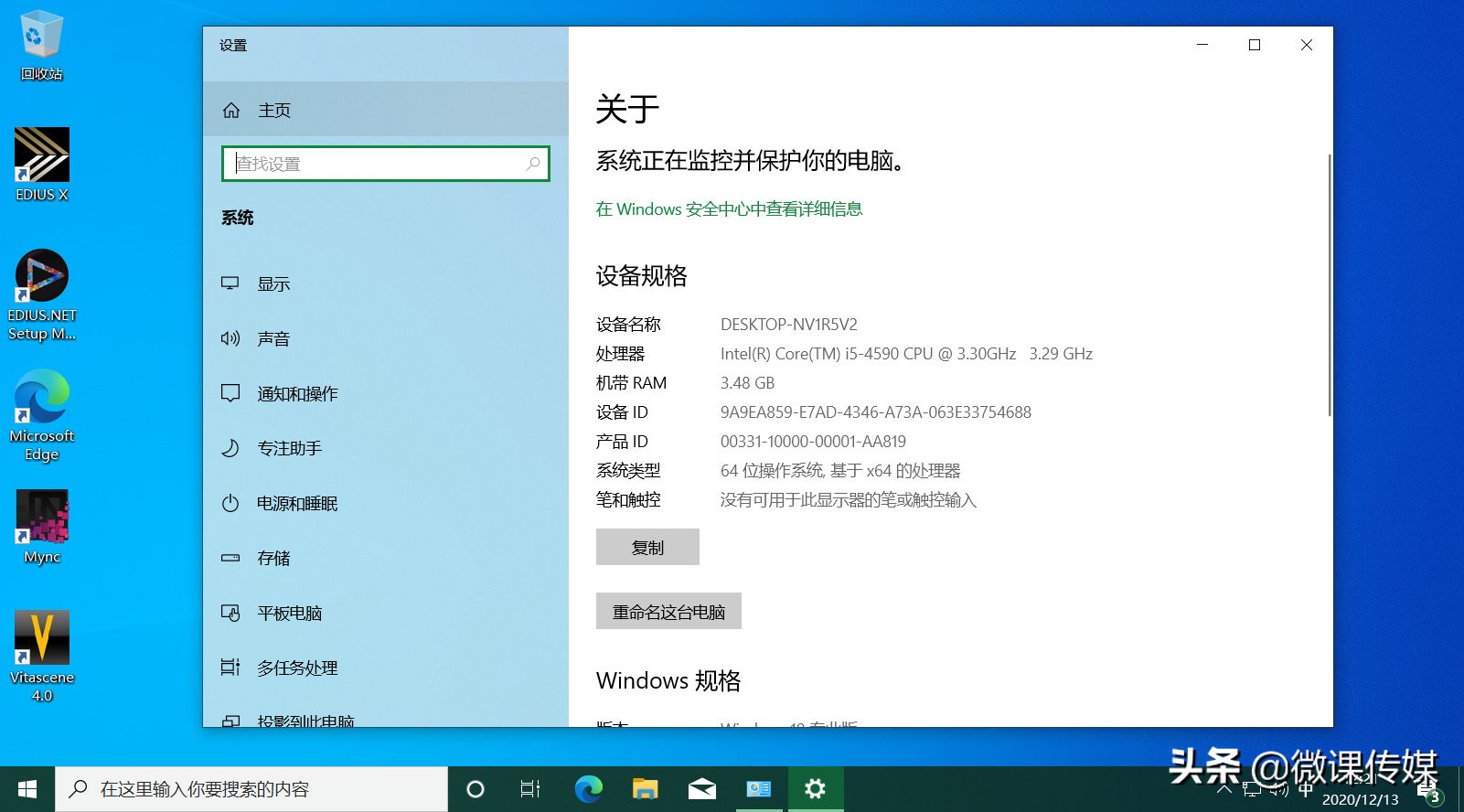The image size is (1464, 812).
Task: Go to 主页 (Home) in Settings
Action: pos(274,111)
